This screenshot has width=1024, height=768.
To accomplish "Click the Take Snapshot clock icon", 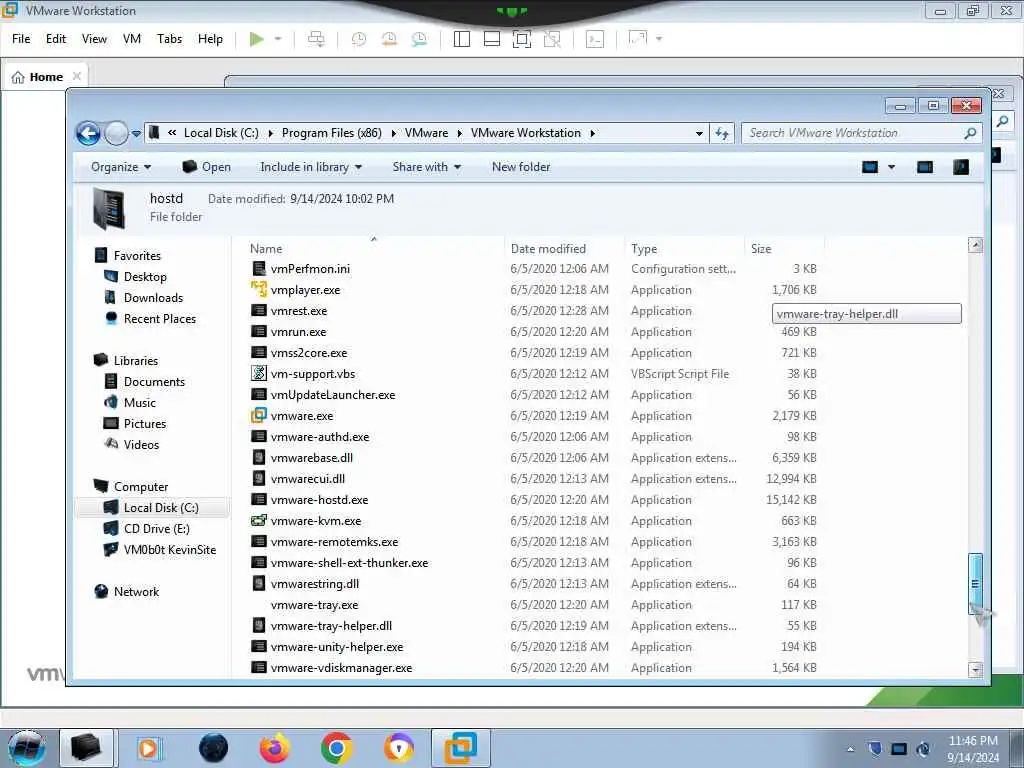I will pos(359,39).
